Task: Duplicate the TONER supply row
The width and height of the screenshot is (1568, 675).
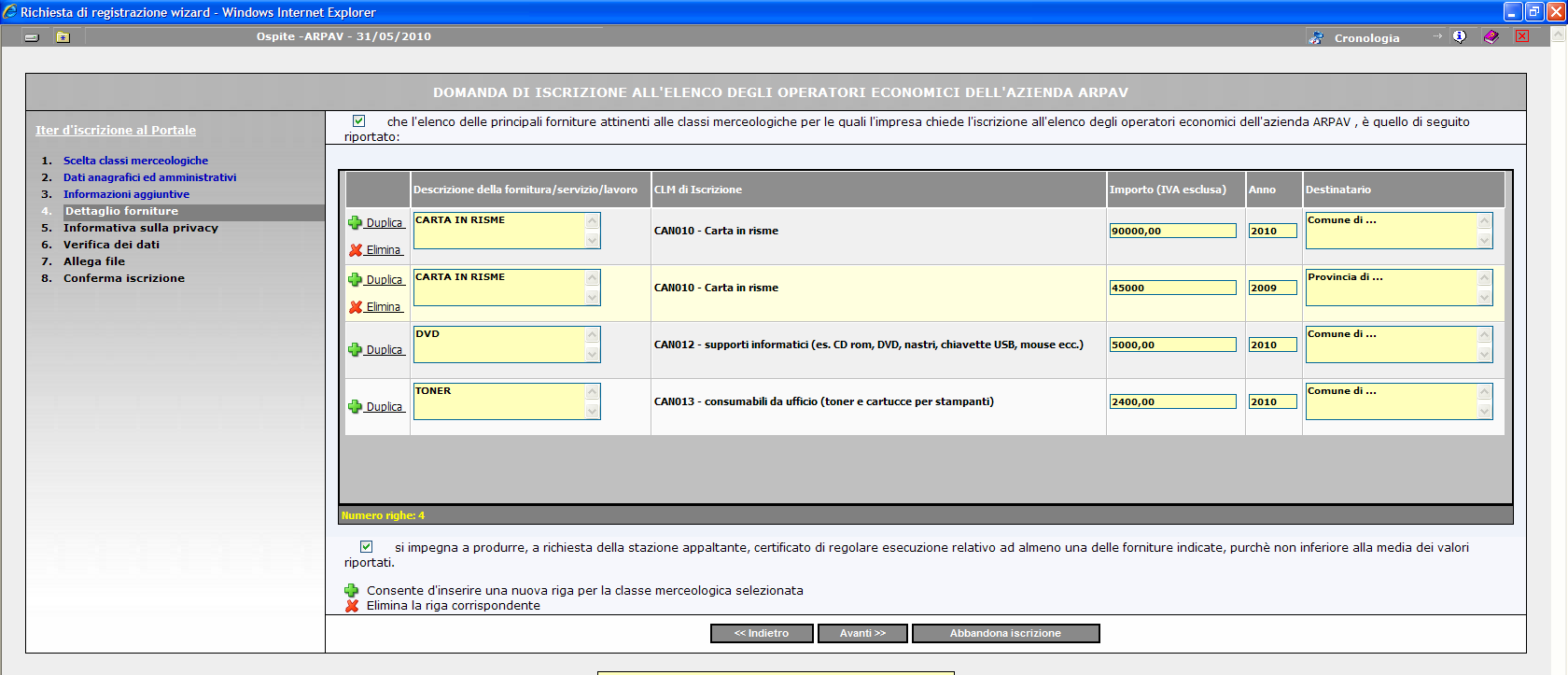Action: 376,406
